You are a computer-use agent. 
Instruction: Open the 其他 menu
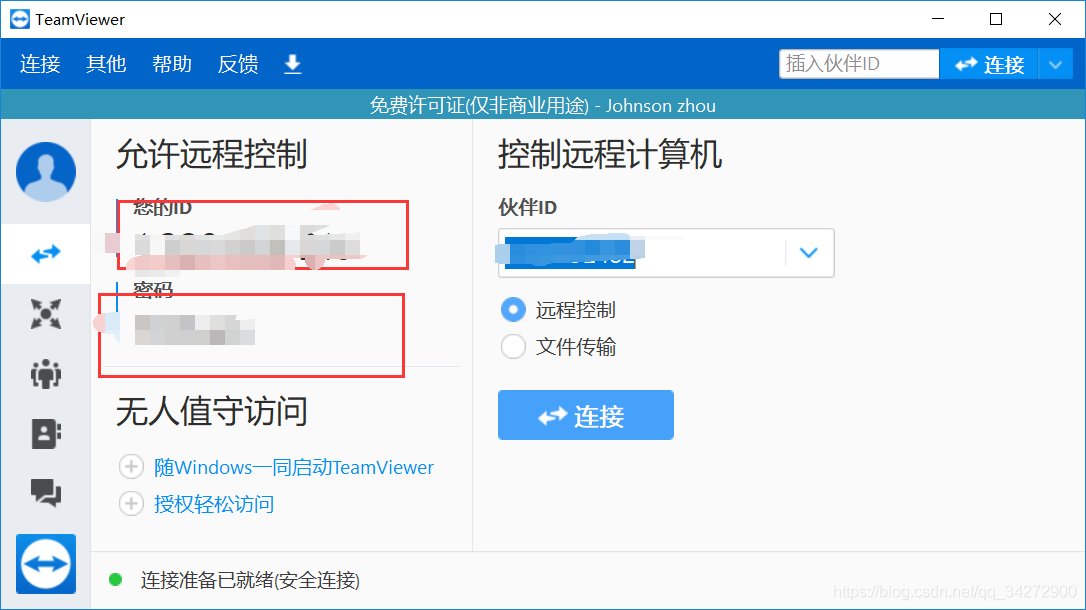click(106, 64)
